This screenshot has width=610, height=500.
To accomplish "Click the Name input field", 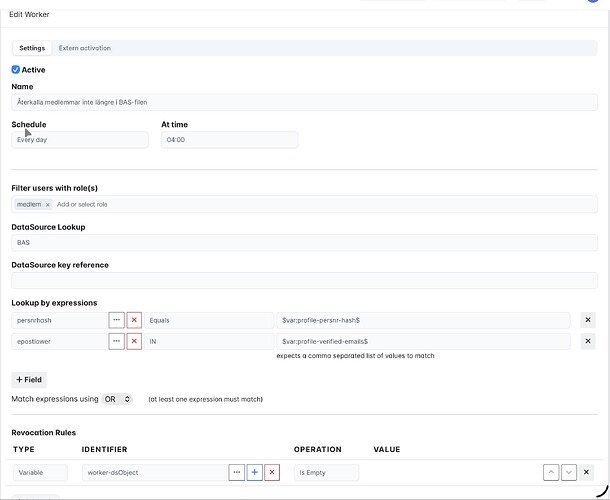I will coord(300,102).
